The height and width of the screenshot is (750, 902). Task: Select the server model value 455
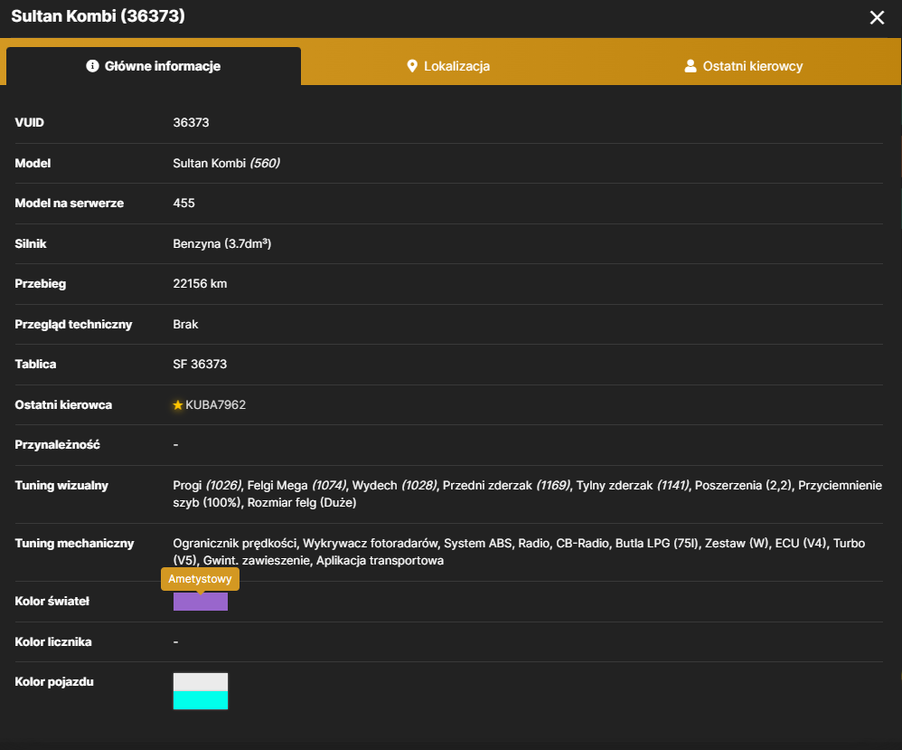[x=184, y=203]
